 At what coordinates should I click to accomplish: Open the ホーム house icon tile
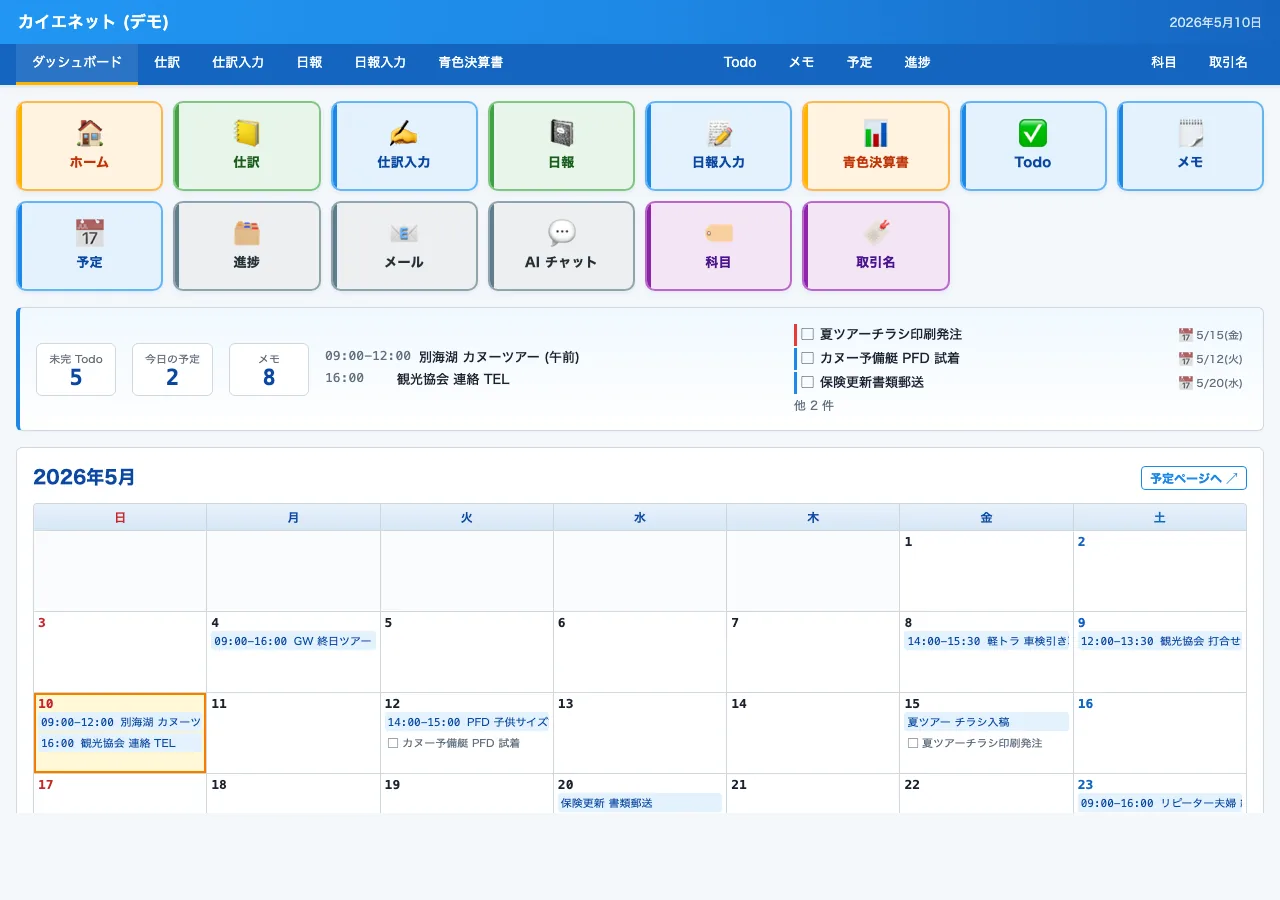pyautogui.click(x=90, y=146)
